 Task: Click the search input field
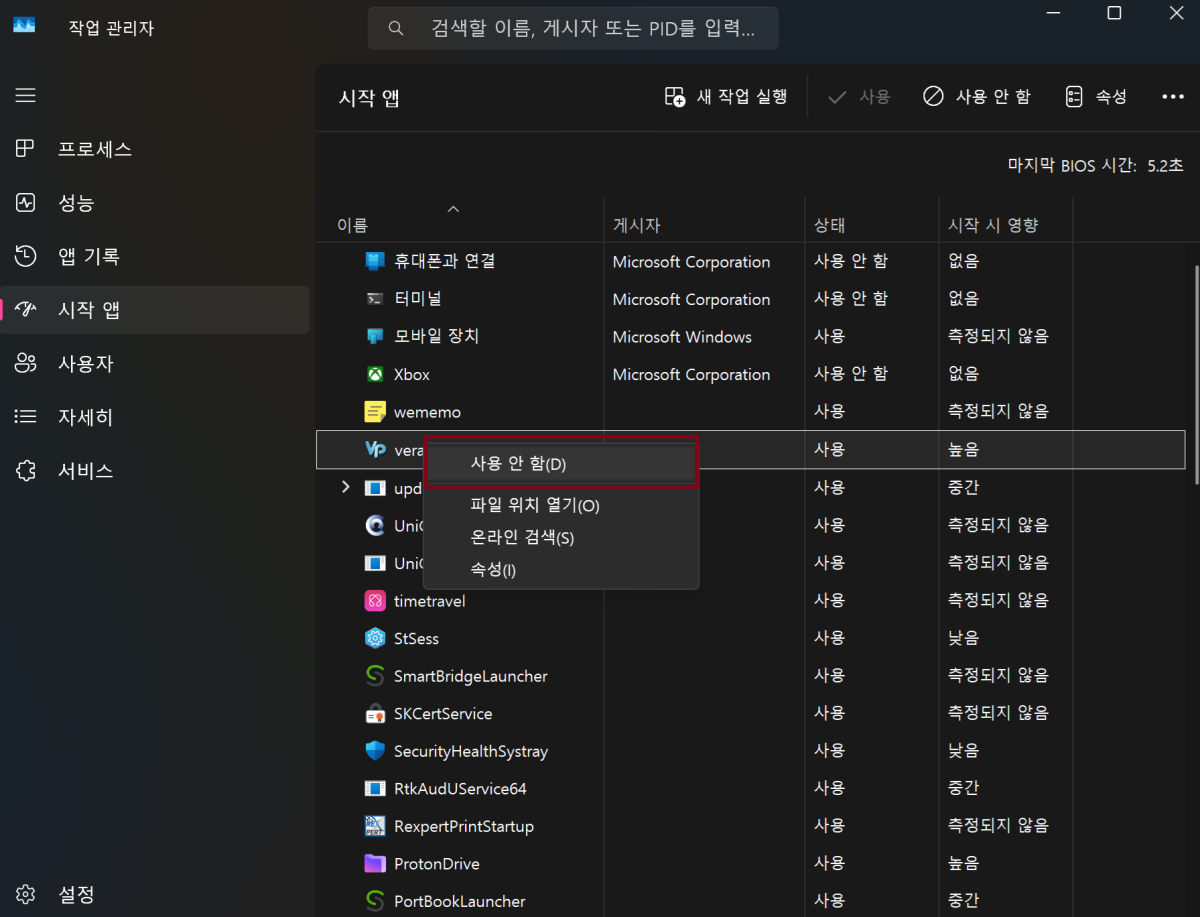[573, 28]
